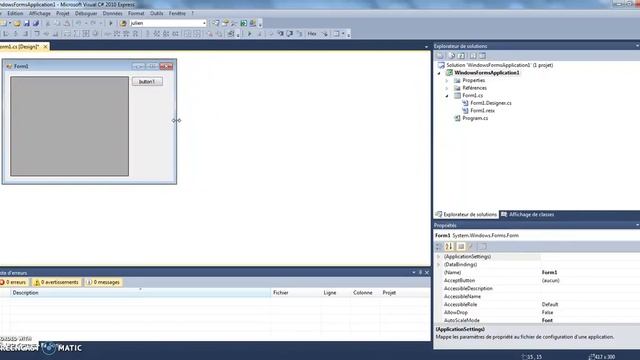Select Form1.resx file
Screen dimensions: 640x360
point(482,111)
